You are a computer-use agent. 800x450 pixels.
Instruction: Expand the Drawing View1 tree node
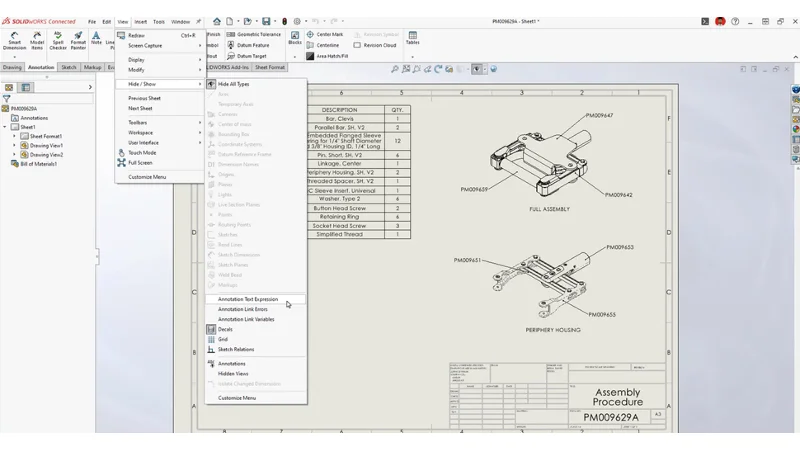point(14,146)
